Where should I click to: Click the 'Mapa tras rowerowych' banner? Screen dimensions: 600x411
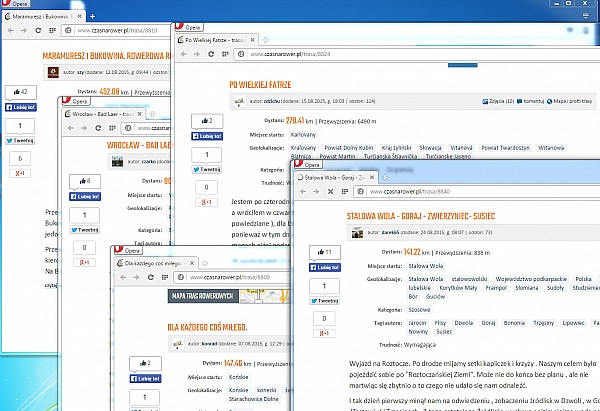[198, 297]
